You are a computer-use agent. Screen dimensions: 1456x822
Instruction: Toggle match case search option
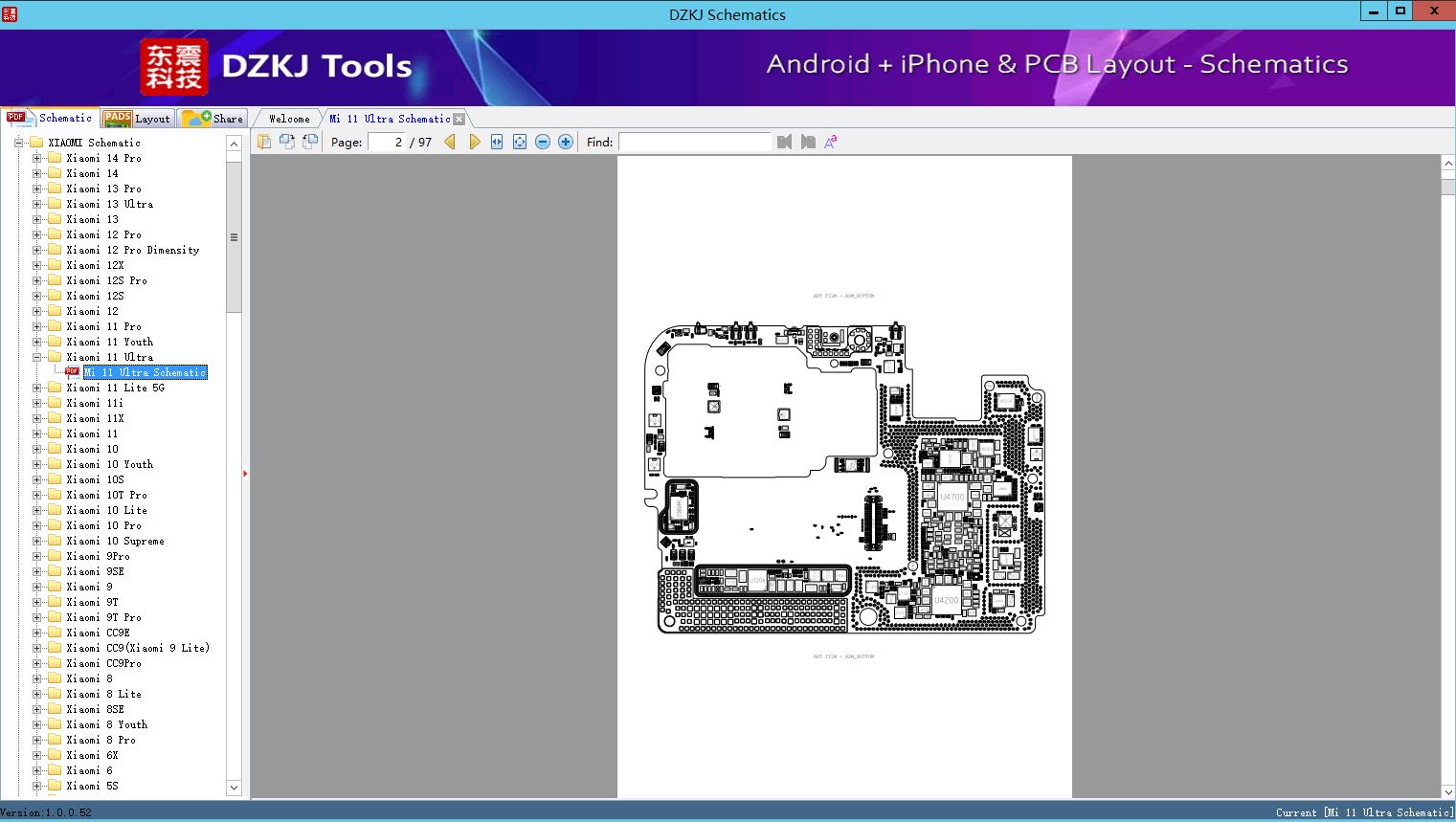[831, 142]
